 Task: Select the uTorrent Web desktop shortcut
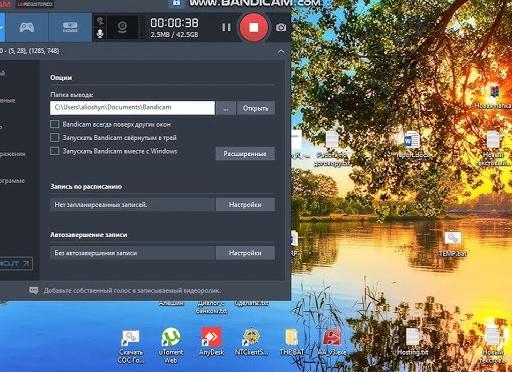point(171,346)
